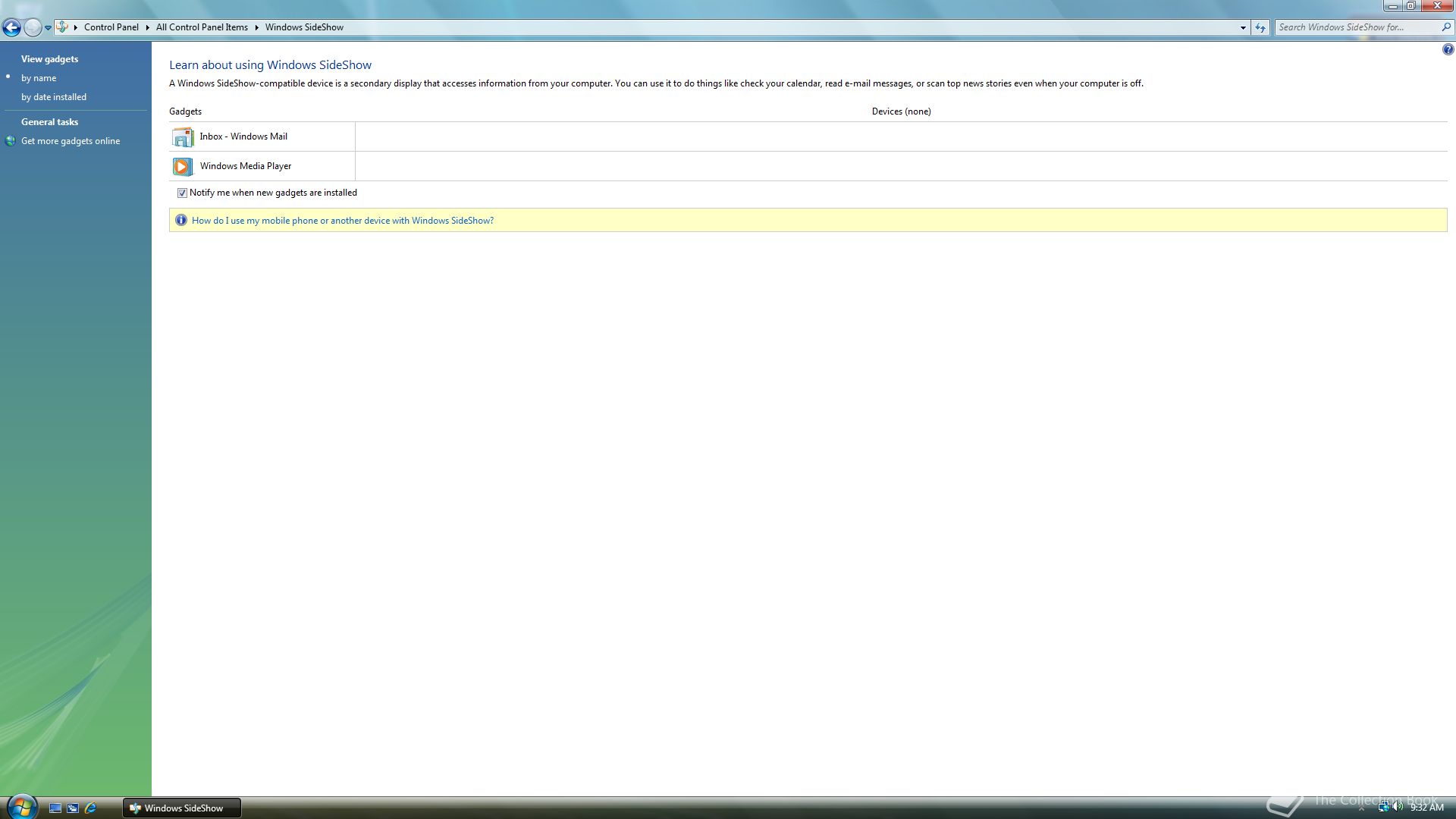Image resolution: width=1456 pixels, height=819 pixels.
Task: Click the Inbox - Windows Mail gadget icon
Action: [x=182, y=137]
